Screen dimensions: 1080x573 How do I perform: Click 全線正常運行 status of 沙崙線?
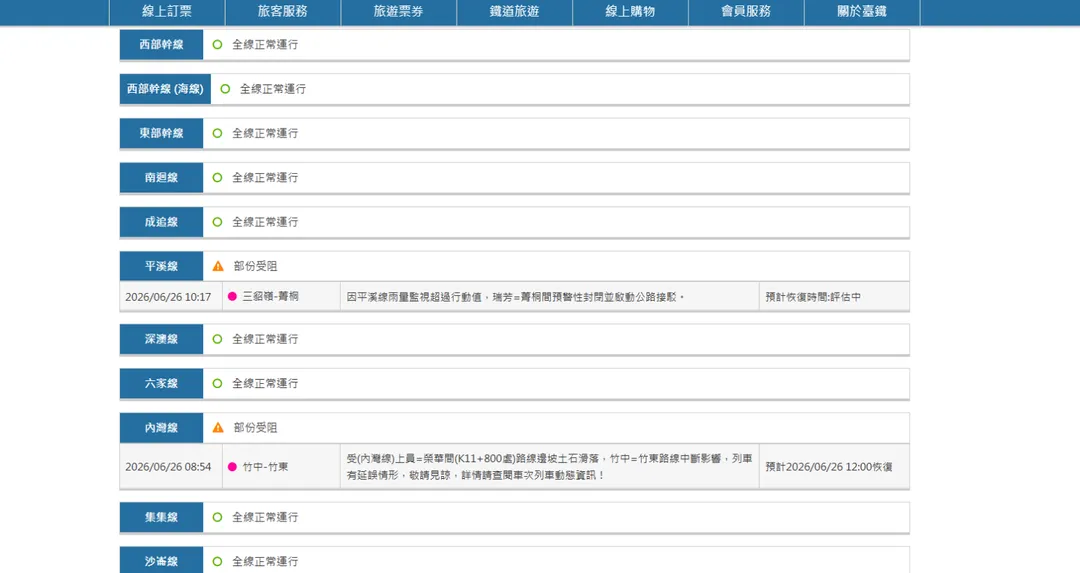tap(265, 562)
